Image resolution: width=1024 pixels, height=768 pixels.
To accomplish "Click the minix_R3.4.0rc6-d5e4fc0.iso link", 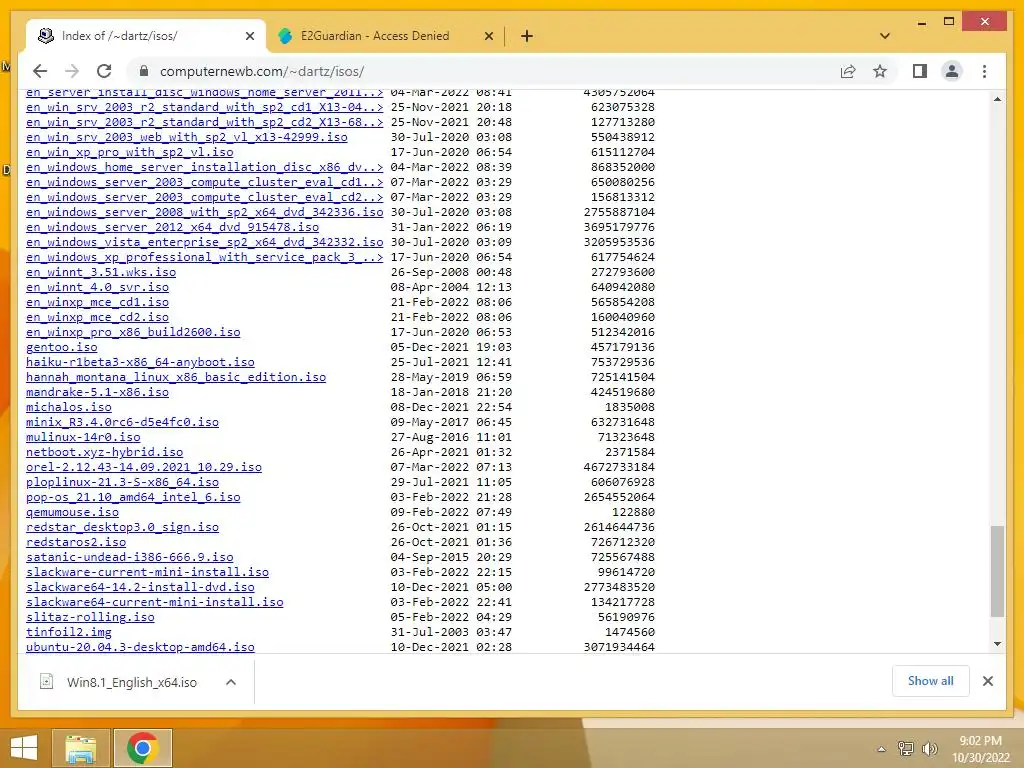I will tap(122, 423).
